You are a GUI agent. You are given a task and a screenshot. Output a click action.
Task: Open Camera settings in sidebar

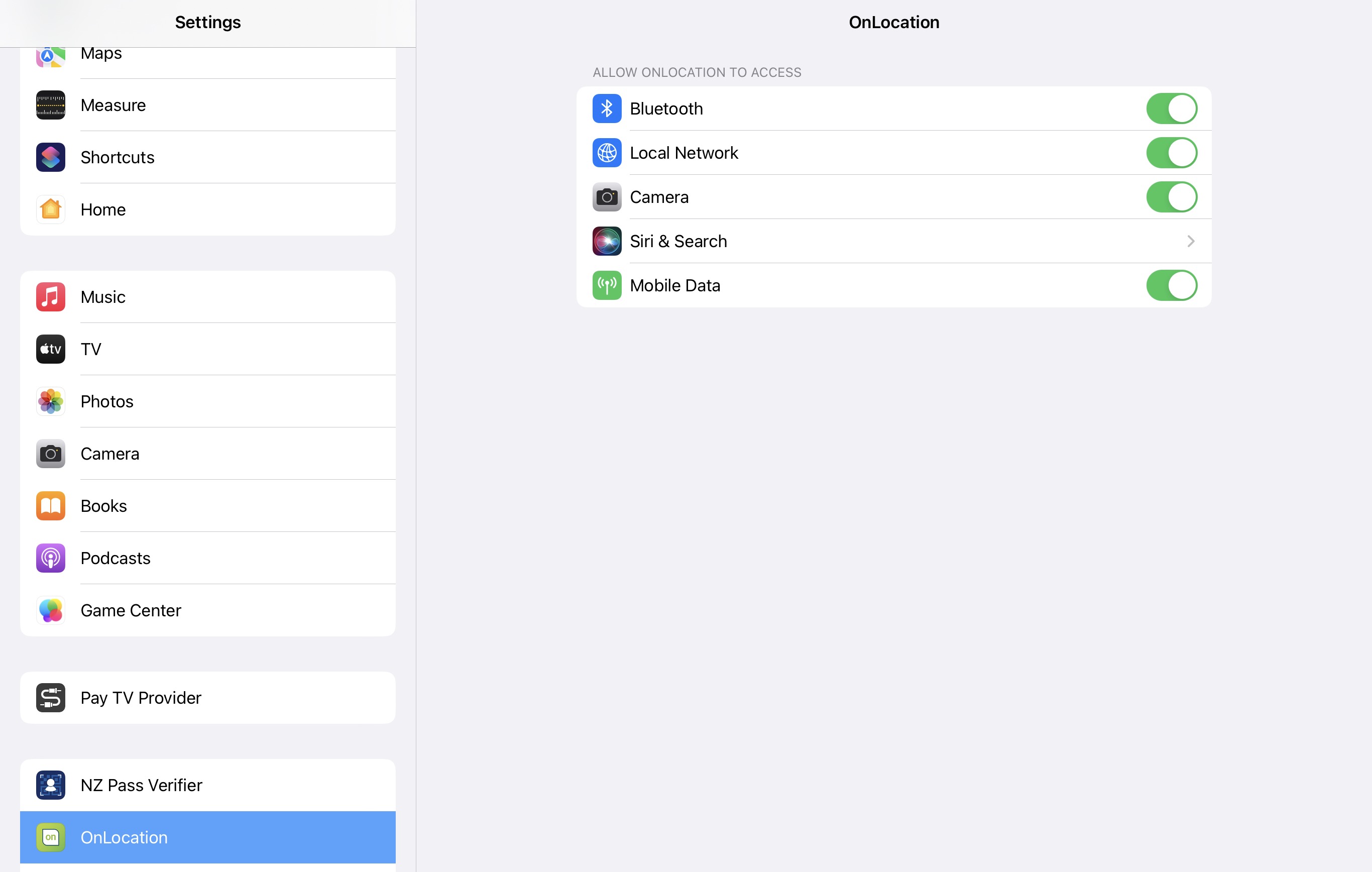click(x=207, y=454)
